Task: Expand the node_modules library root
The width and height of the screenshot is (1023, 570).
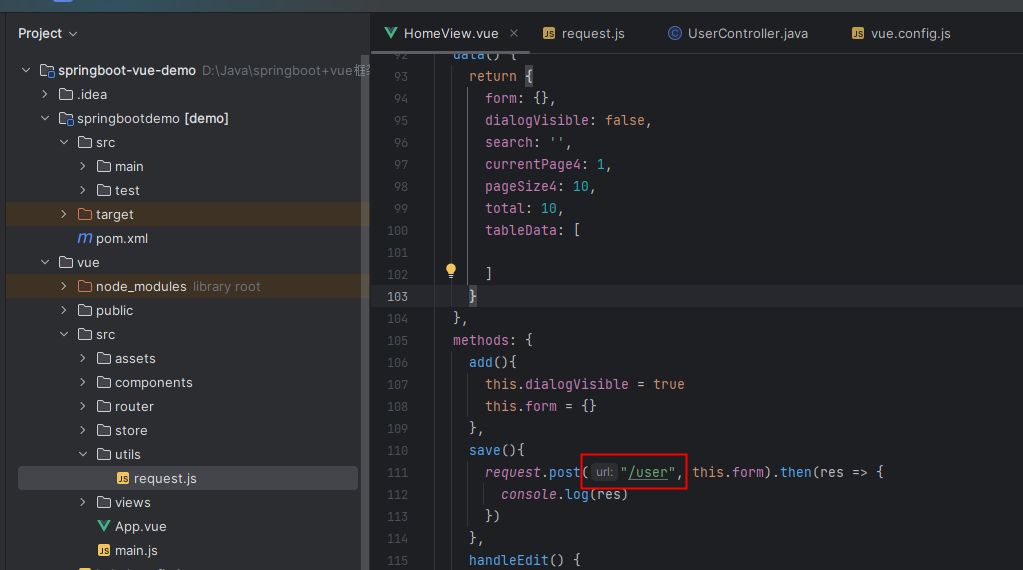Action: click(64, 286)
